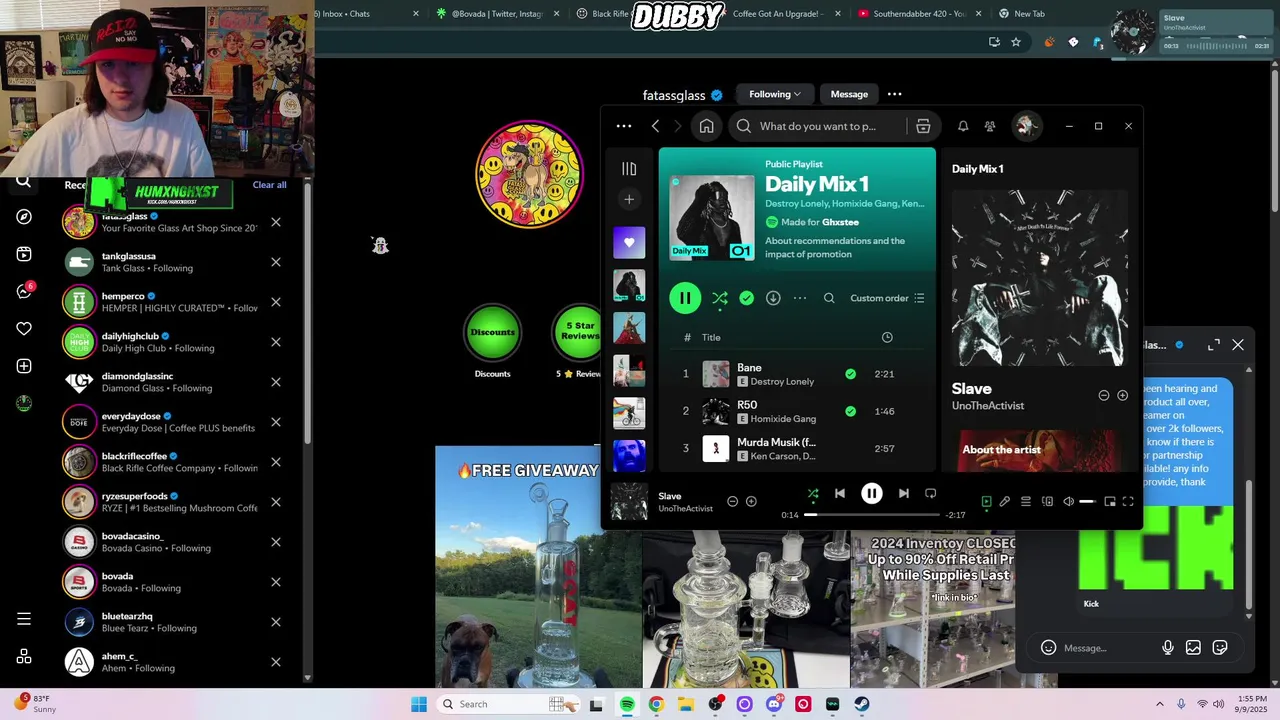Image resolution: width=1280 pixels, height=720 pixels.
Task: Open Instagram hamburger More menu
Action: 24,619
